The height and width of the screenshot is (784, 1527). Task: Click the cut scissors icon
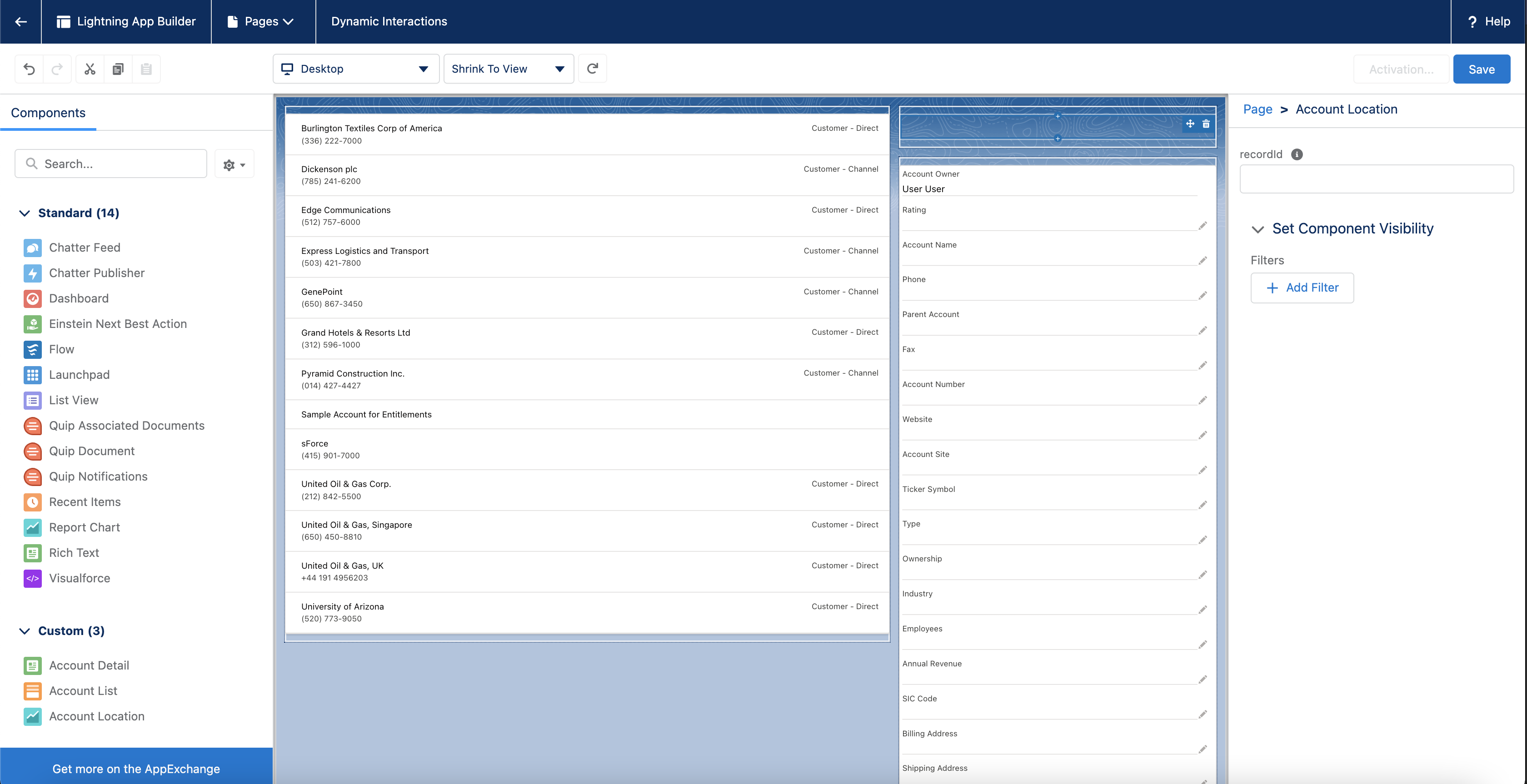click(x=90, y=69)
